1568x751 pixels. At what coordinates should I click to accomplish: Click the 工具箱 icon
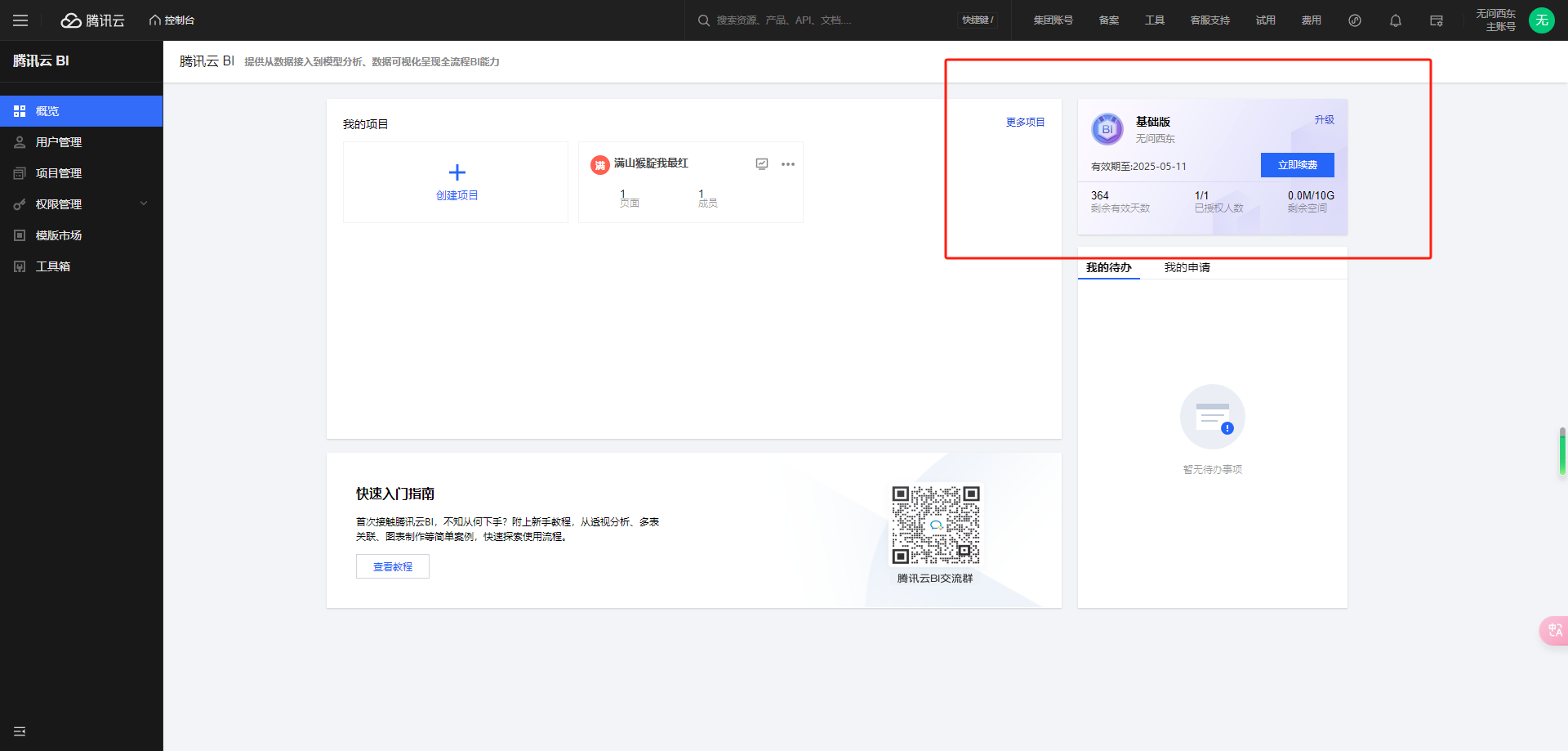click(x=20, y=266)
